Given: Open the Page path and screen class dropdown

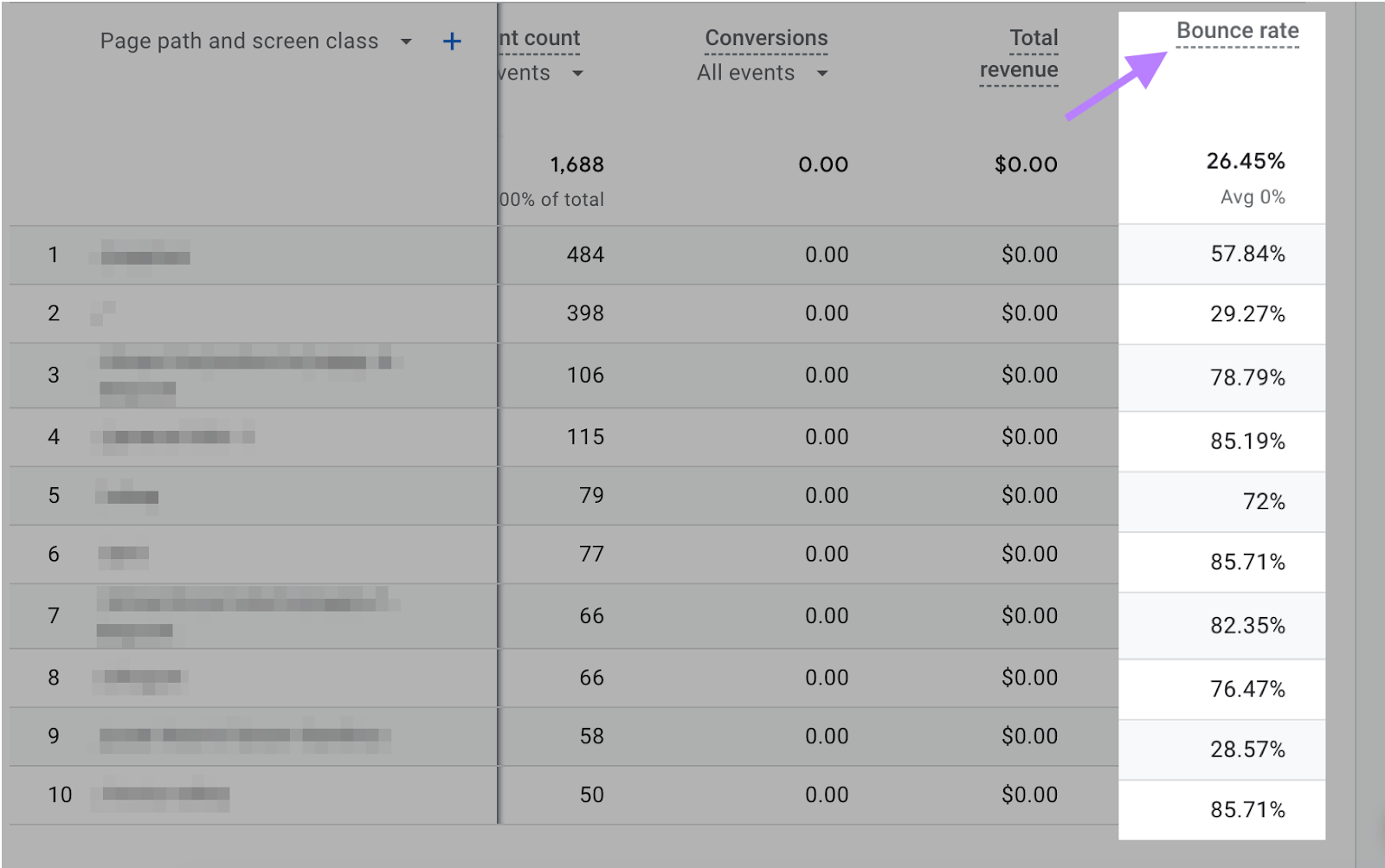Looking at the screenshot, I should point(406,41).
